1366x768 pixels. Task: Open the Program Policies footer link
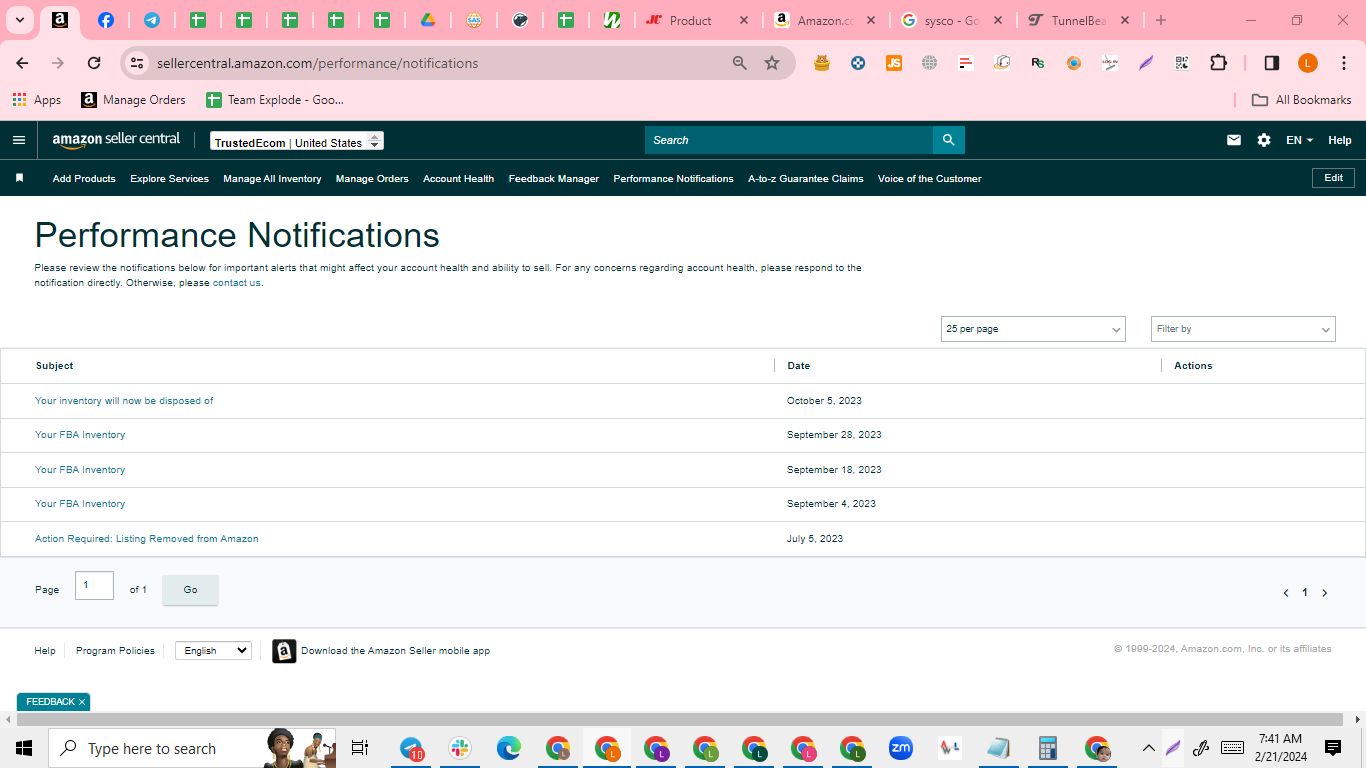pos(115,651)
